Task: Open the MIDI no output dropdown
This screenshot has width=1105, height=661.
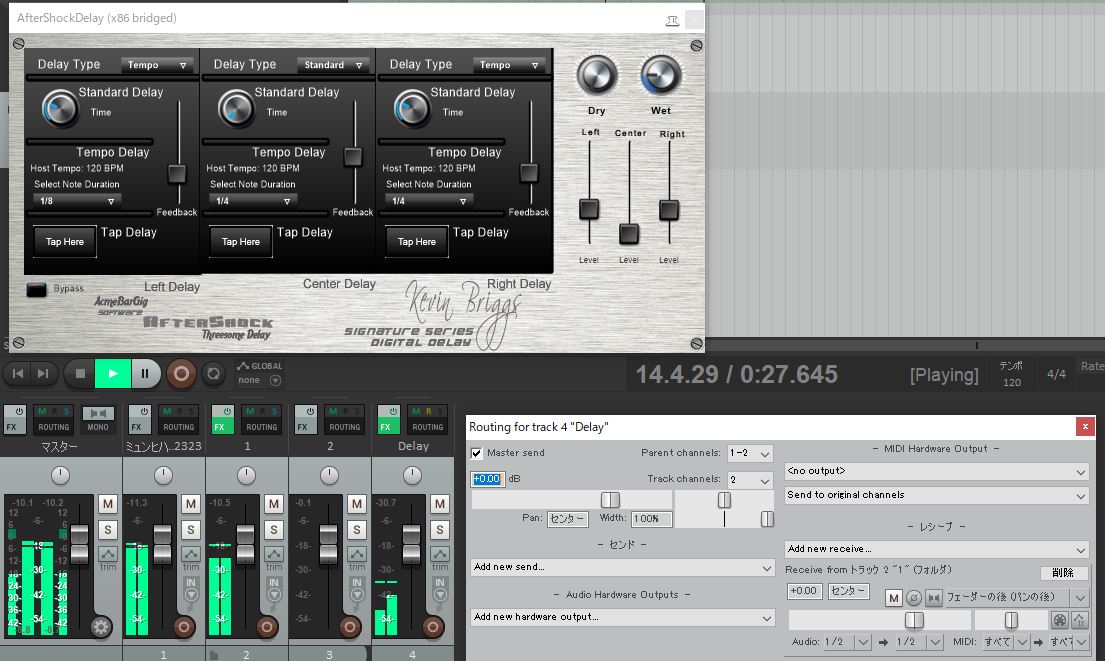Action: point(937,471)
